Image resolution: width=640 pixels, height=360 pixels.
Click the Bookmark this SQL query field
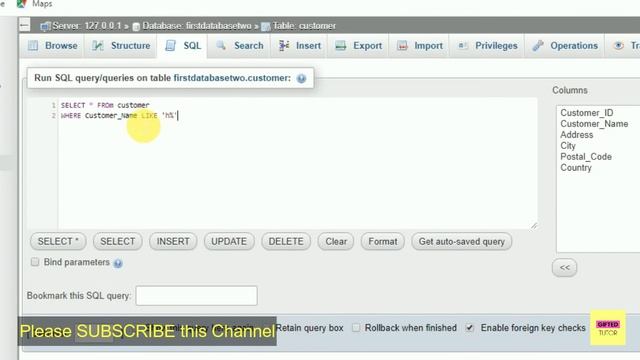[x=196, y=296]
